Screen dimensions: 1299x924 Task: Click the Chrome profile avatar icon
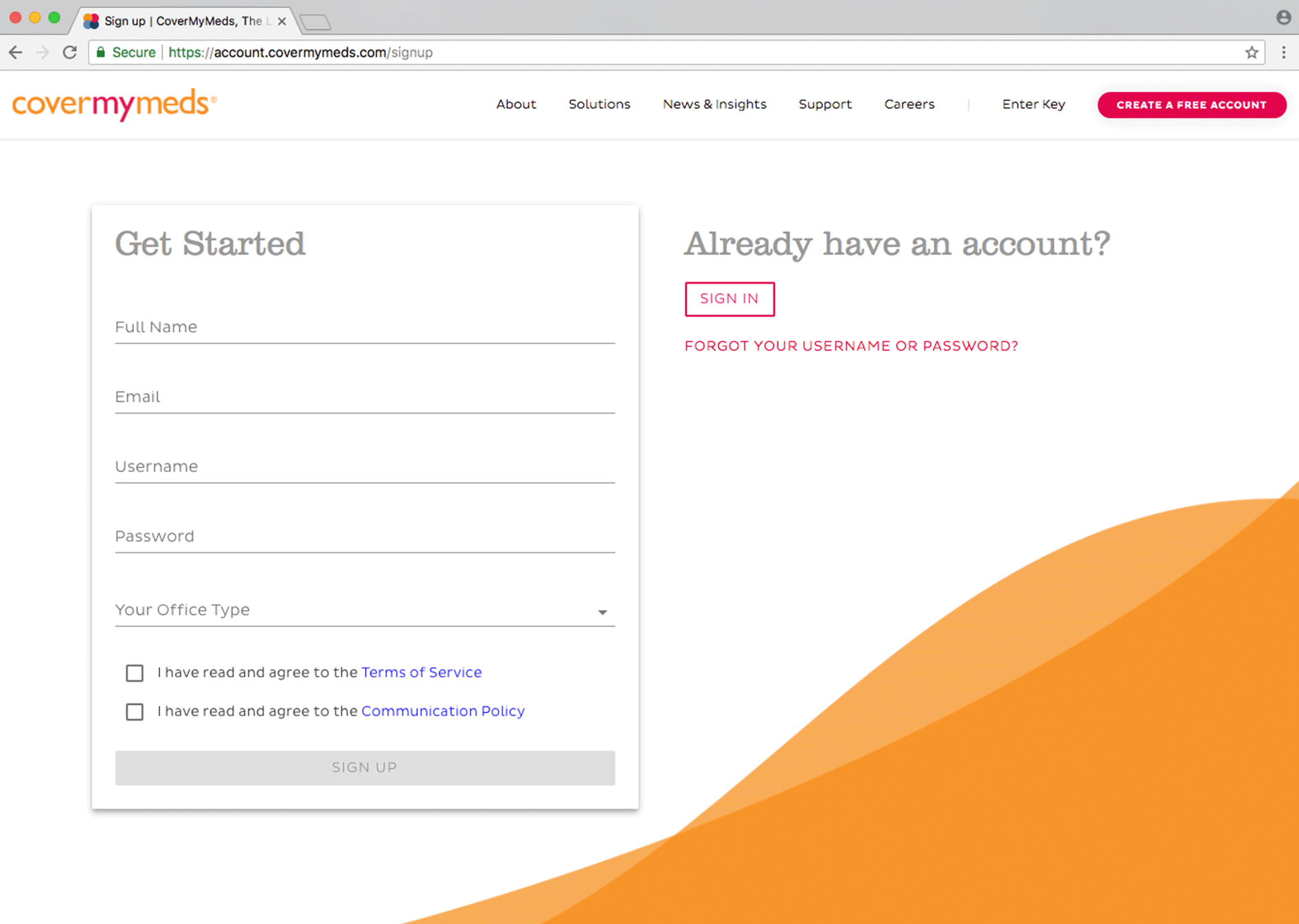1283,18
